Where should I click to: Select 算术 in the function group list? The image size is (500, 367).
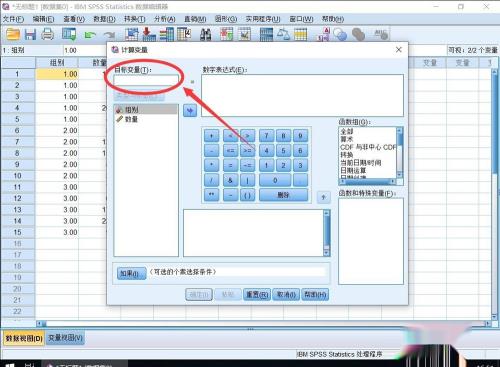tap(347, 139)
